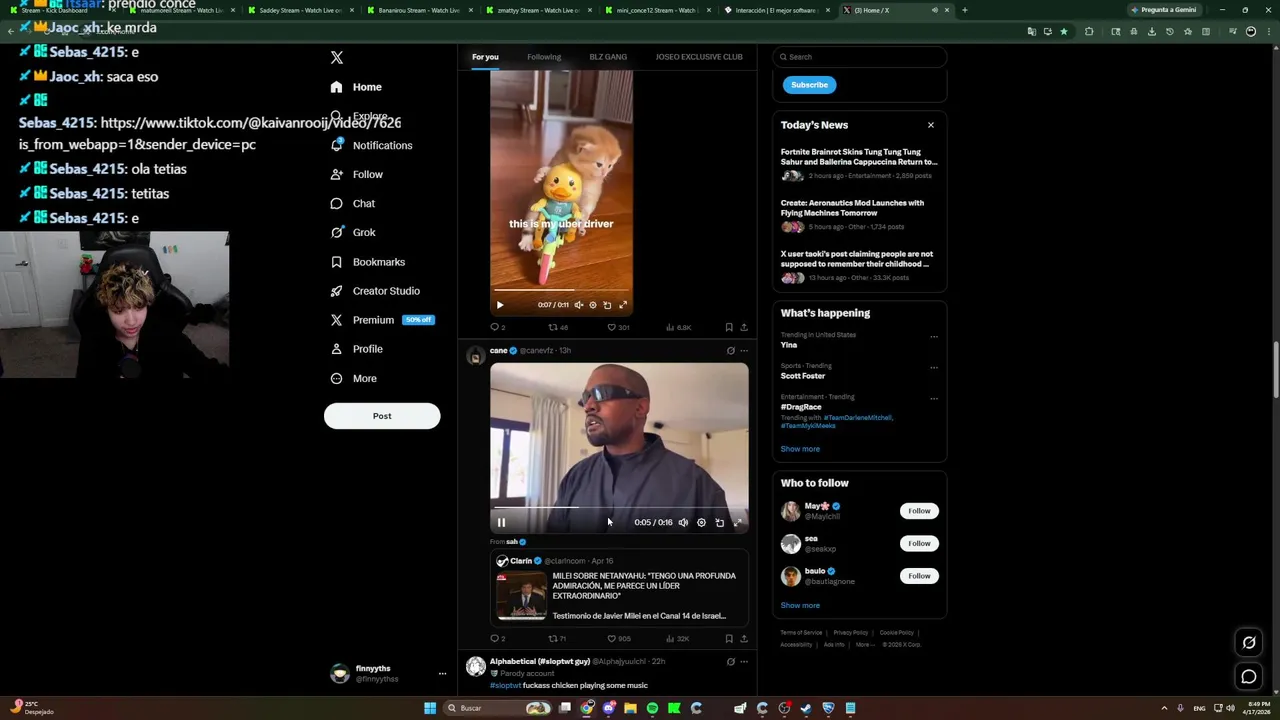The height and width of the screenshot is (720, 1280).
Task: Bookmark the kitten video post
Action: (x=729, y=327)
